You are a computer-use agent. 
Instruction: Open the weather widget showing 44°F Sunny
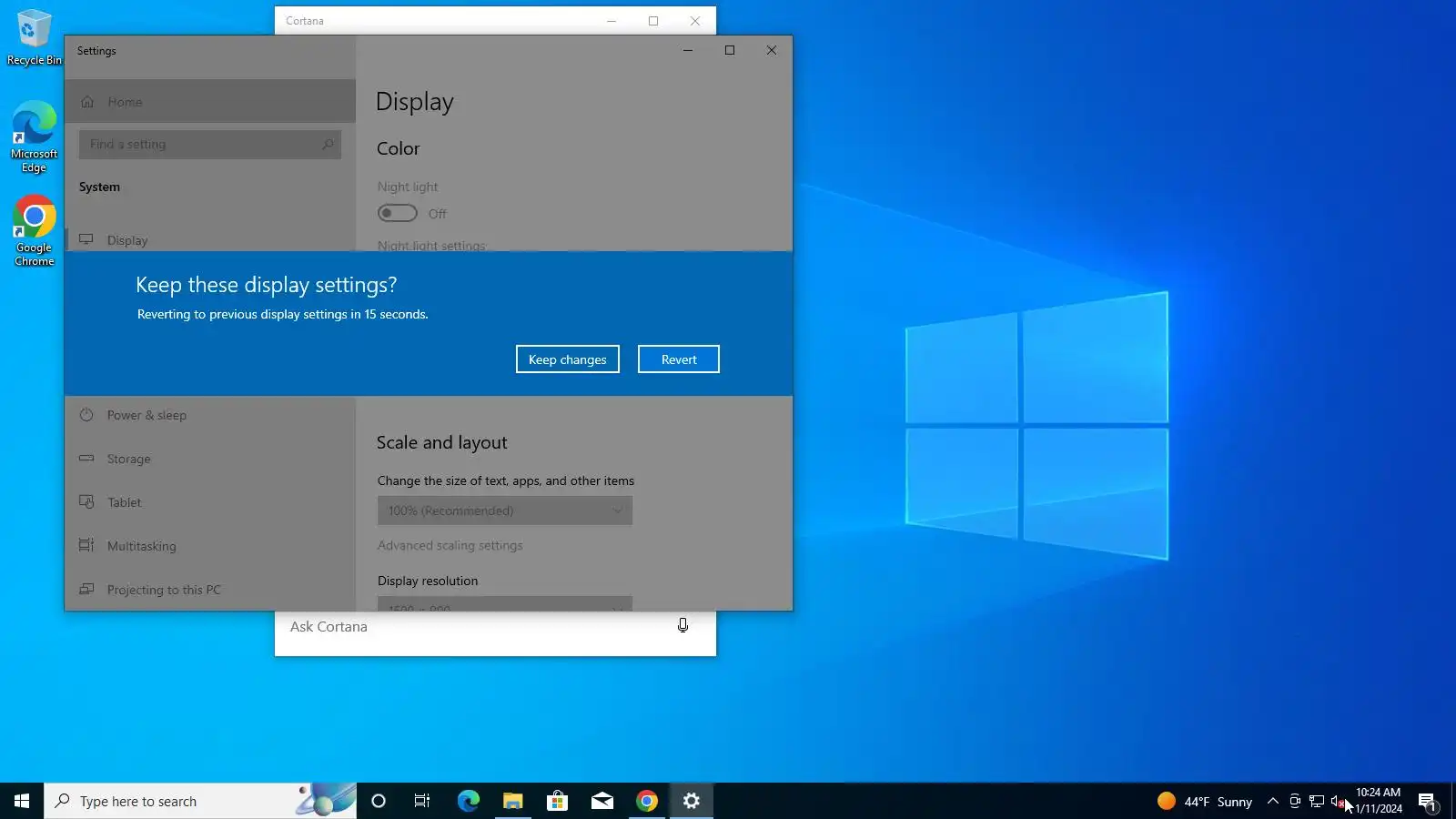point(1205,801)
